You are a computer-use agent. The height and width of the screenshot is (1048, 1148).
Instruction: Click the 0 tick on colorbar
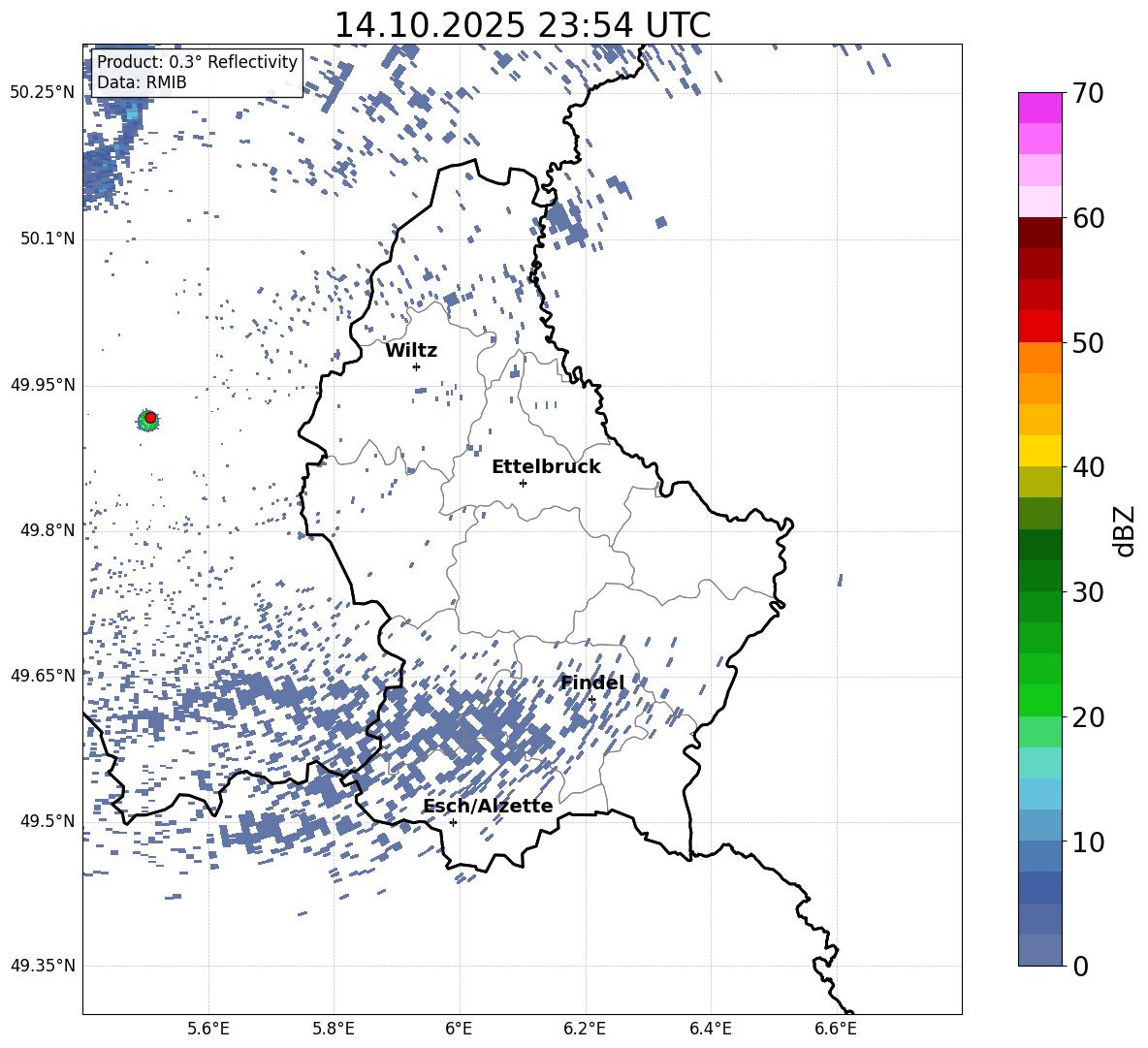point(1080,966)
